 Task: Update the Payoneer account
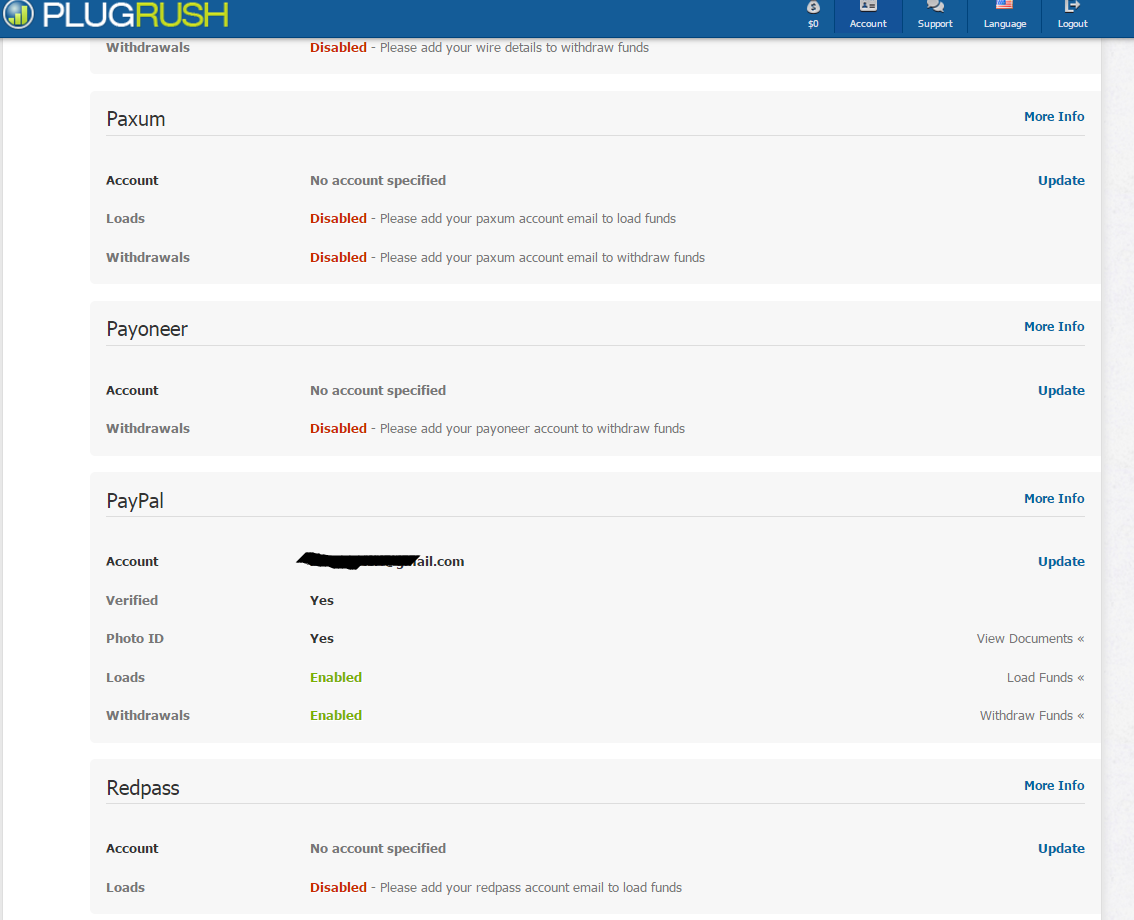pos(1061,391)
